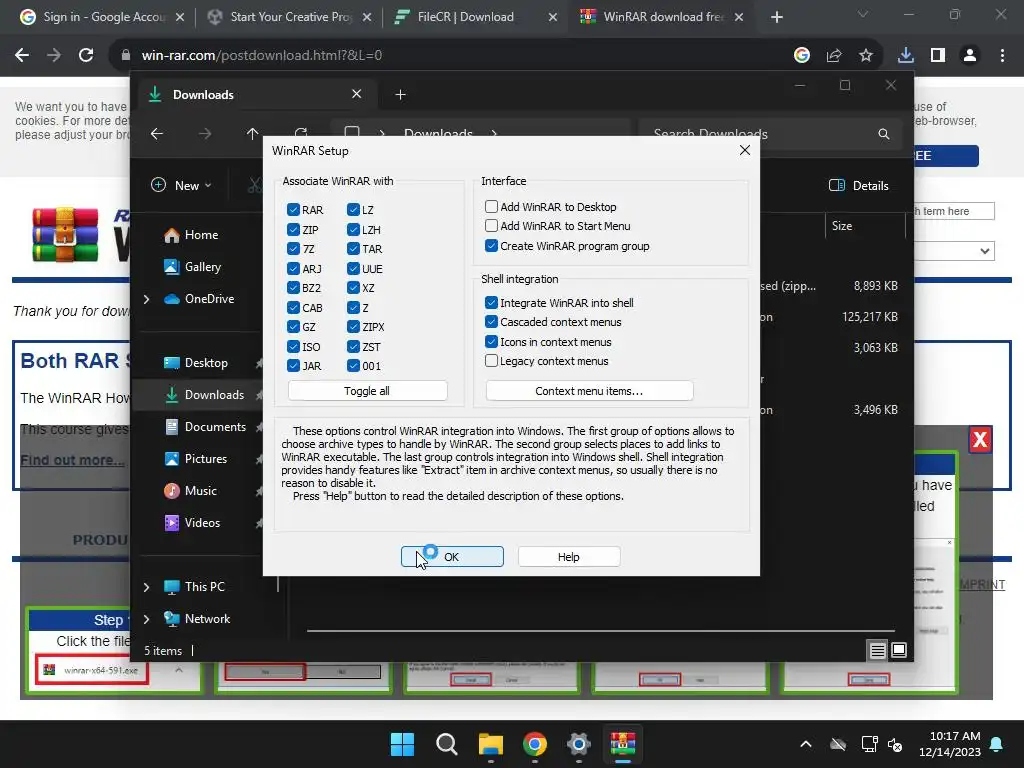Toggle Chrome side panel icon

[x=937, y=56]
